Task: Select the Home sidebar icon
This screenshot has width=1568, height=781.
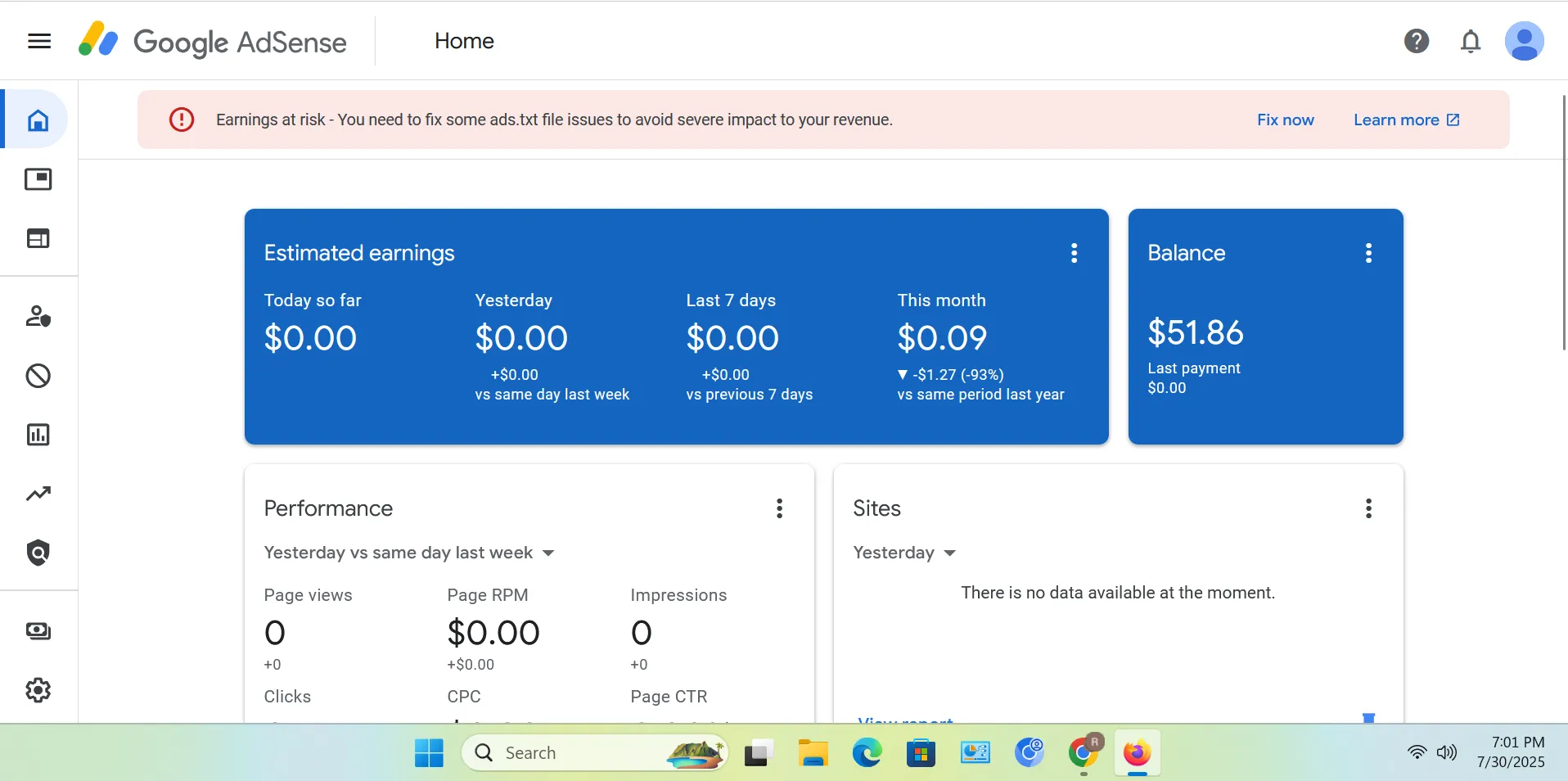Action: pyautogui.click(x=38, y=120)
